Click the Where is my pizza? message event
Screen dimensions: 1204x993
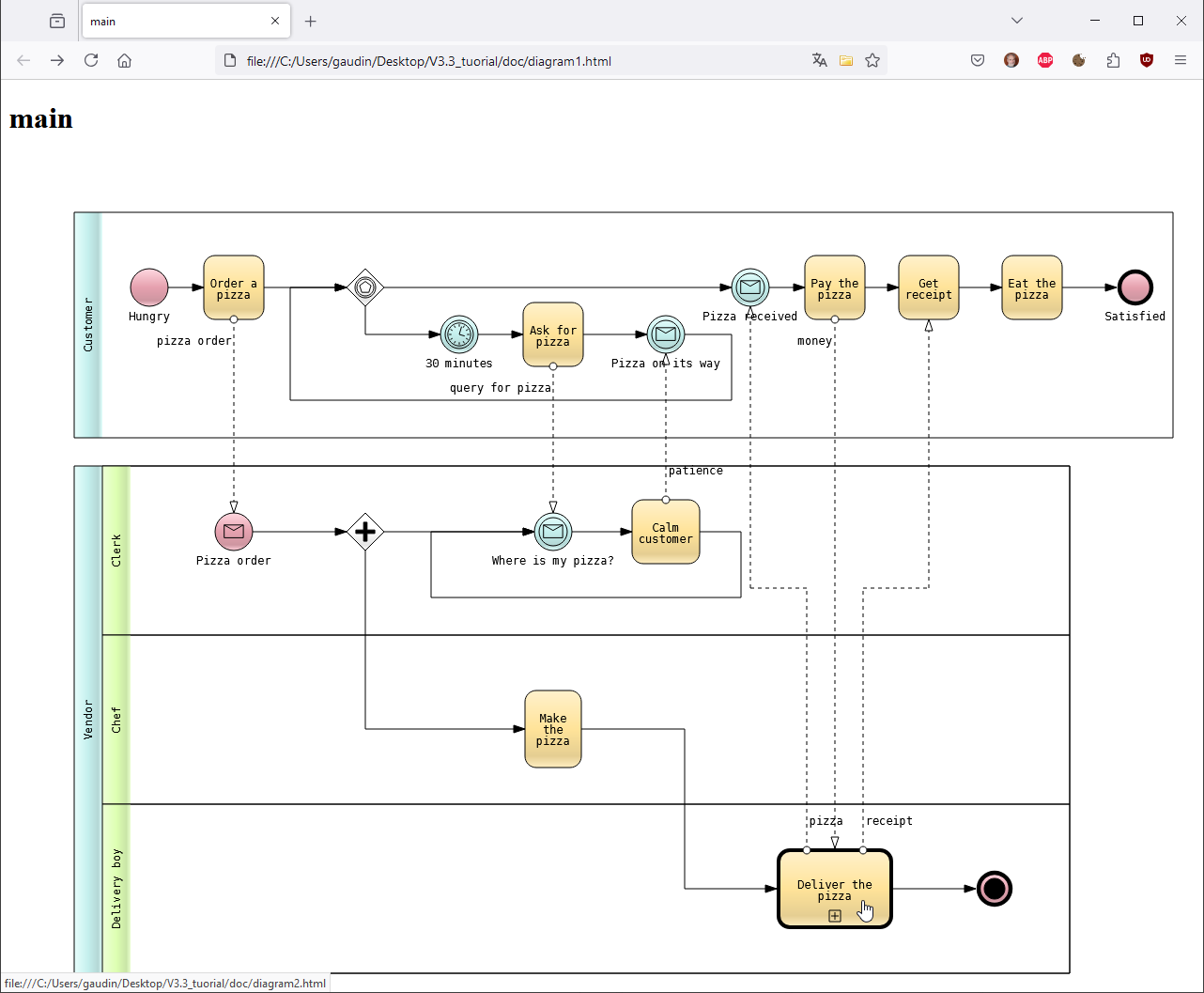(x=553, y=532)
